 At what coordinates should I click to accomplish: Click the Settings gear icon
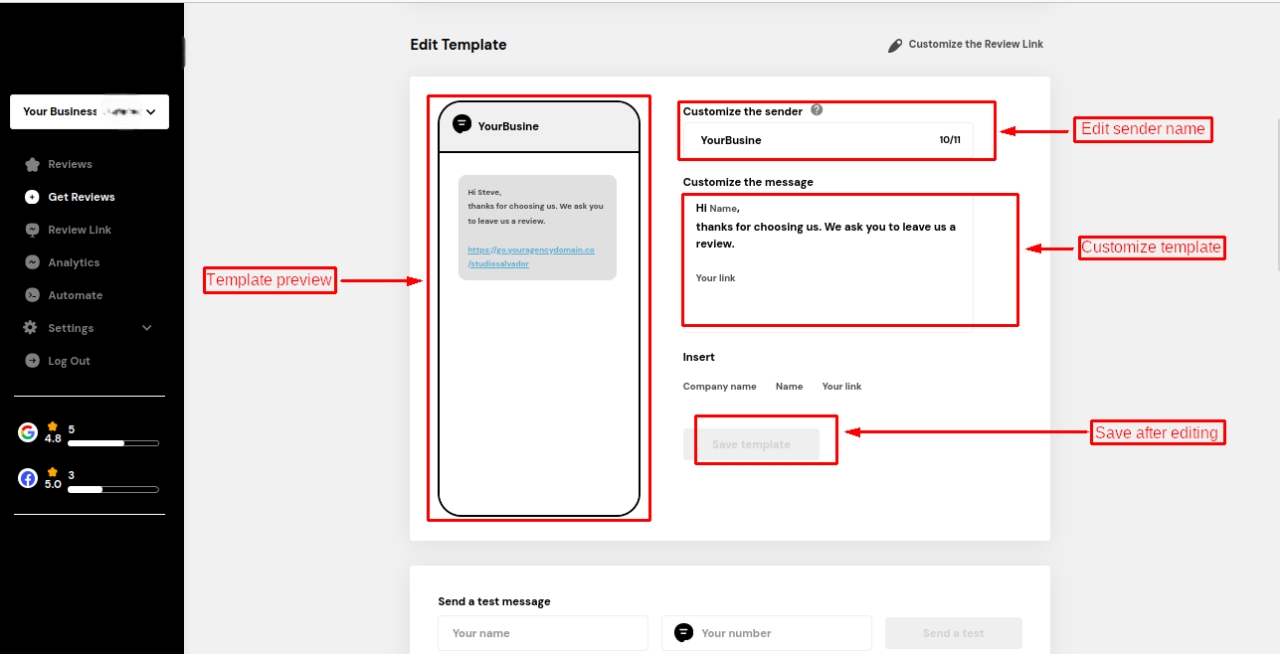[x=30, y=328]
